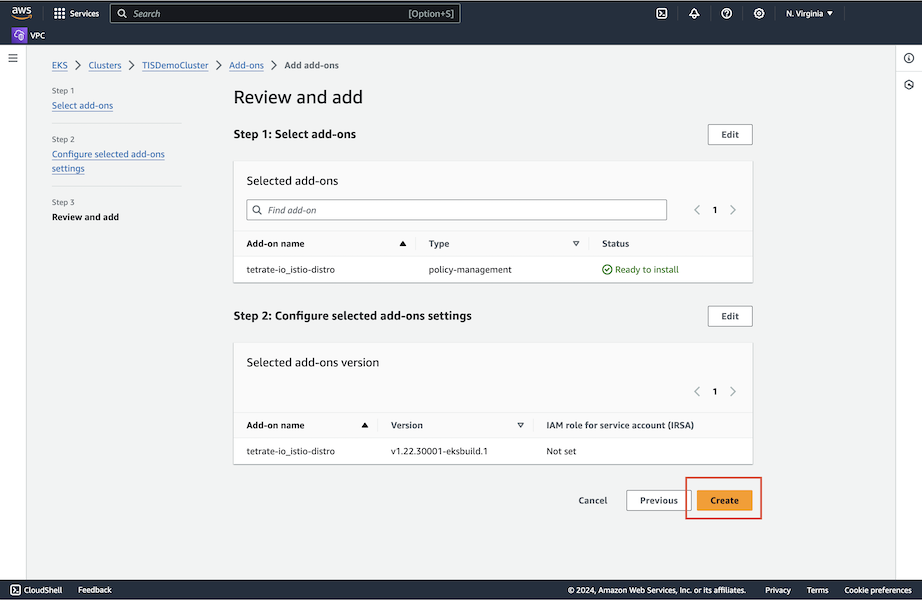Open the history clock panel icon

pyautogui.click(x=909, y=85)
